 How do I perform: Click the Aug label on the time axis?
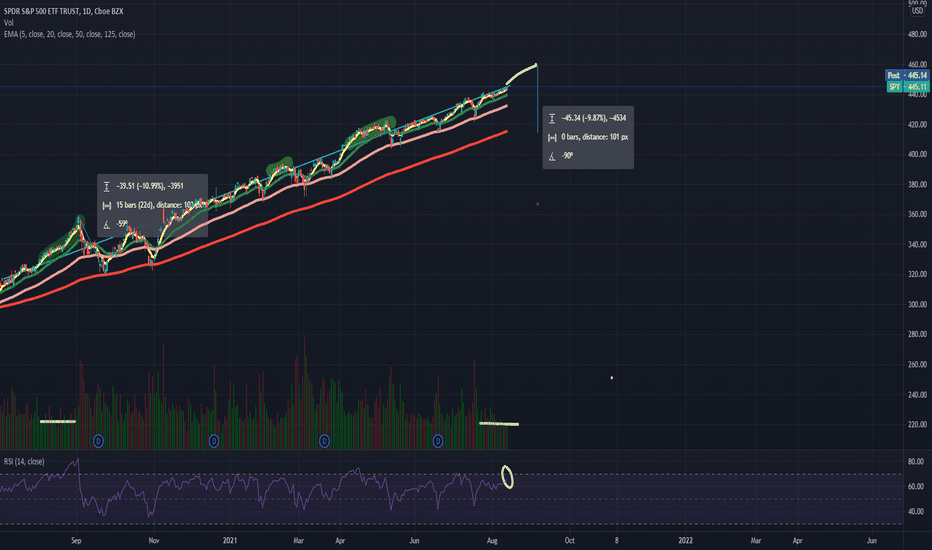pos(492,540)
